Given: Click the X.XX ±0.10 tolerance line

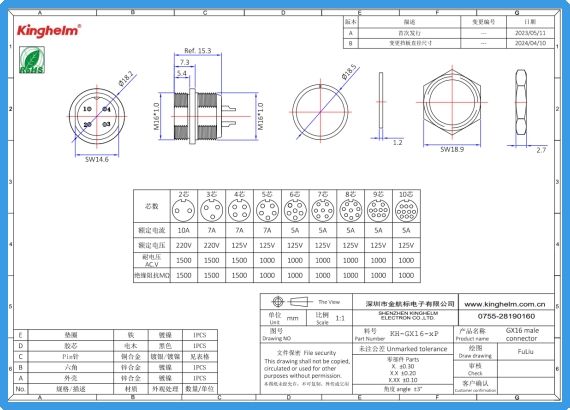Looking at the screenshot, I should [x=403, y=380].
